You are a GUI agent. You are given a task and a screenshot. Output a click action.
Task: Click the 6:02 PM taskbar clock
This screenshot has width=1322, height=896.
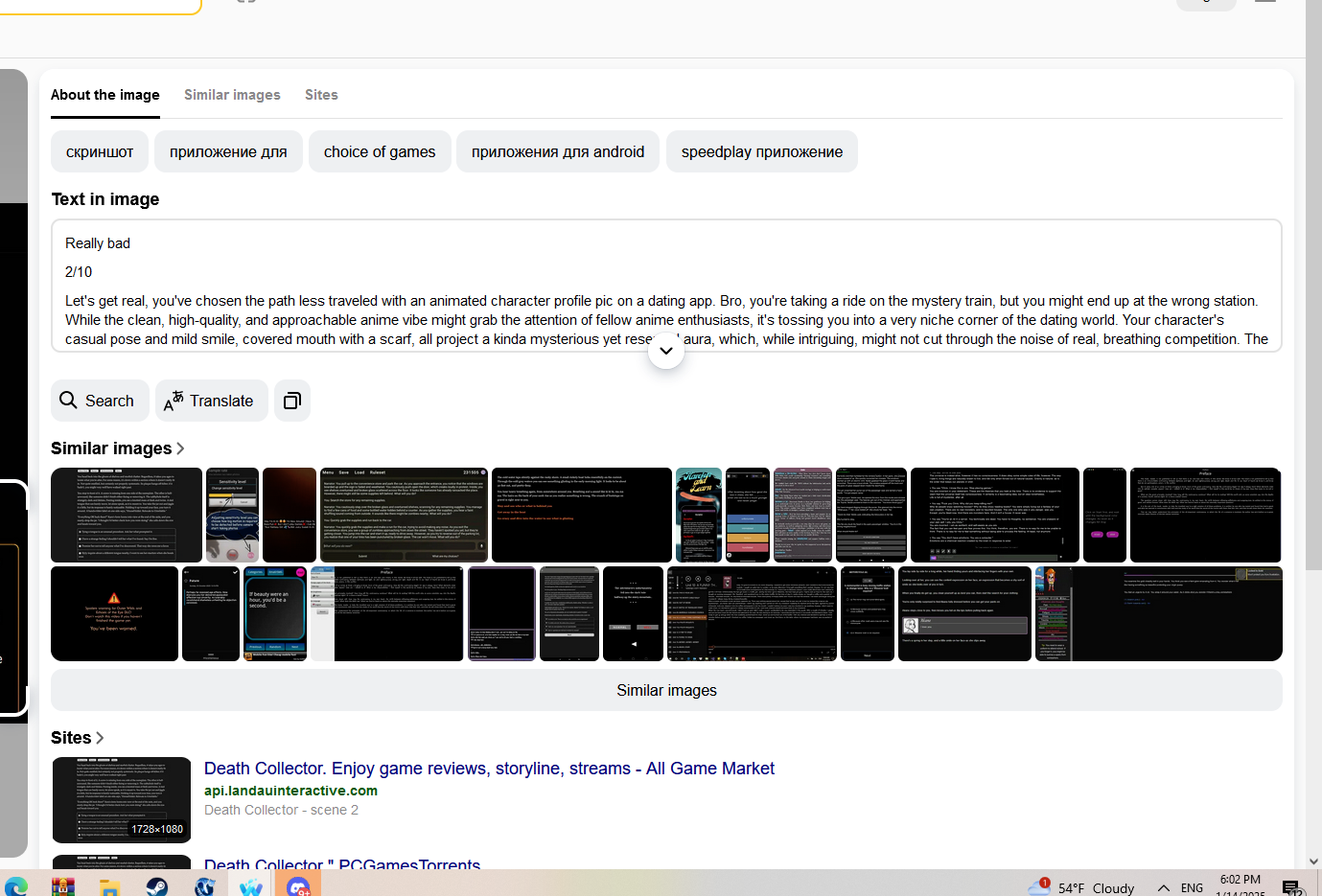click(1241, 880)
